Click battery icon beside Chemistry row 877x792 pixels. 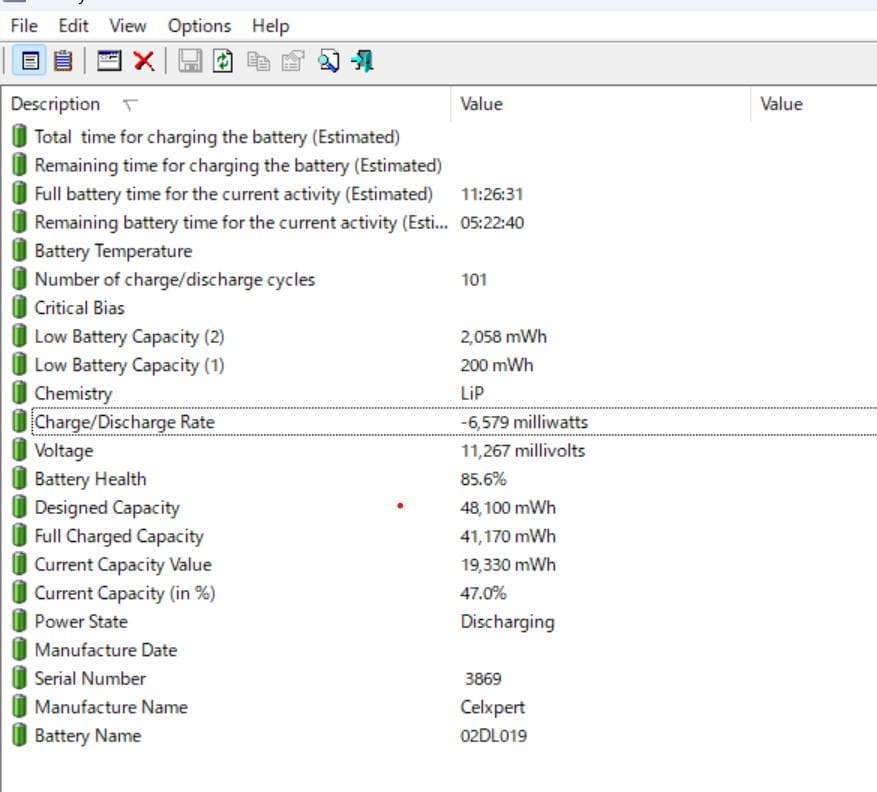pos(20,393)
